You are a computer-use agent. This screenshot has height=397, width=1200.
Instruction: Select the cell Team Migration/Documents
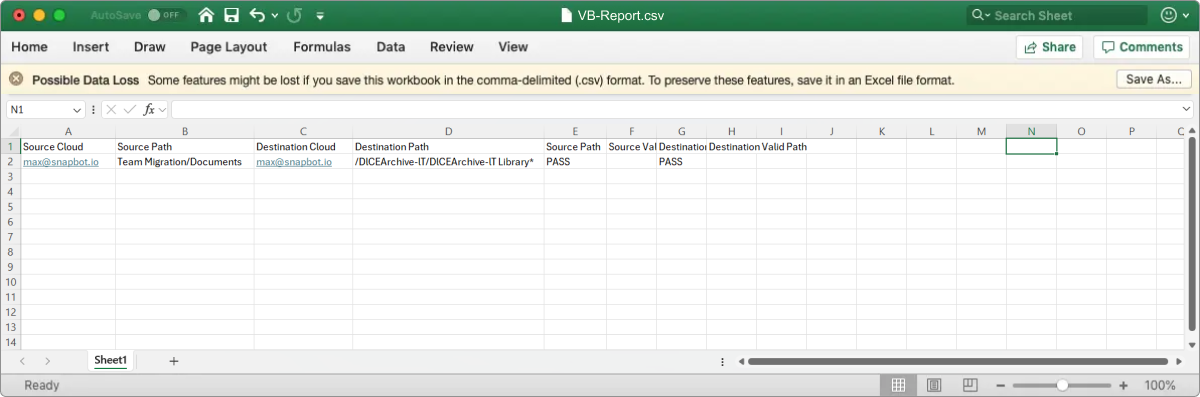184,161
